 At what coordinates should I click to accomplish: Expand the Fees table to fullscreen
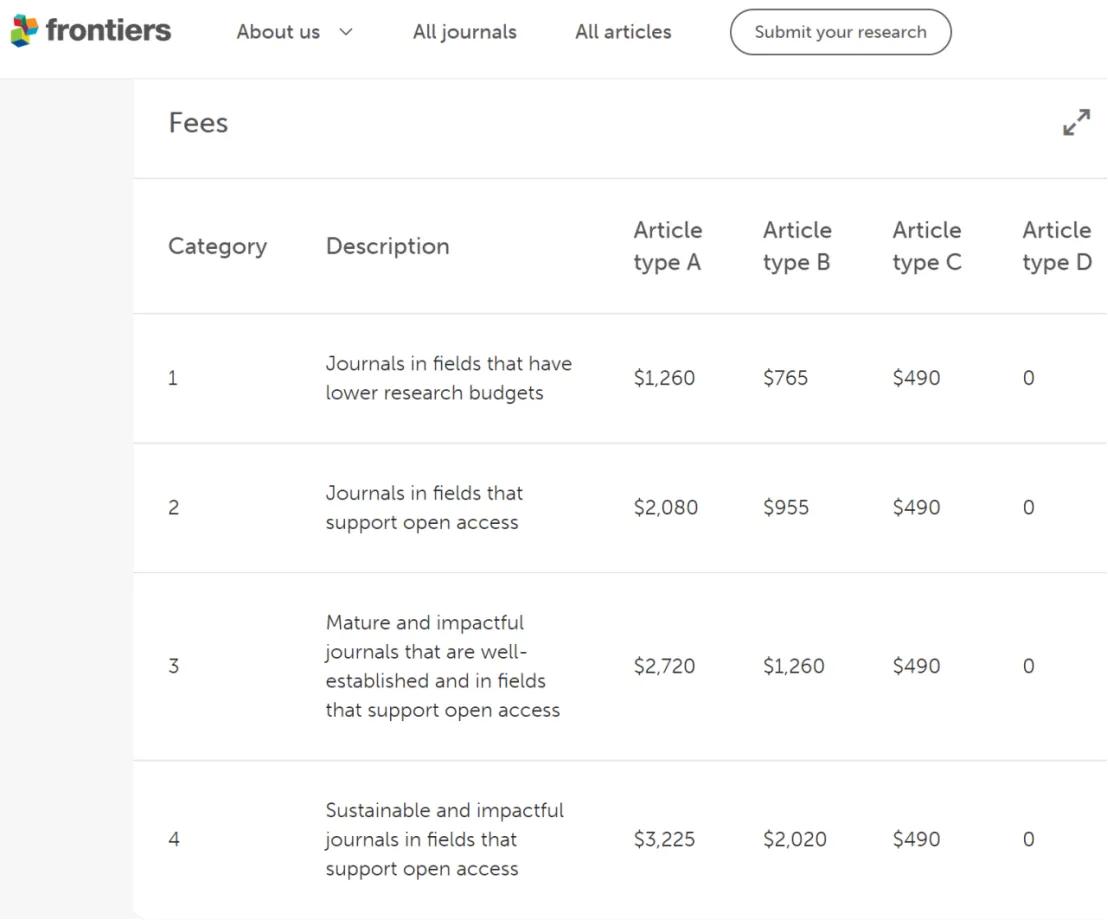[x=1076, y=123]
